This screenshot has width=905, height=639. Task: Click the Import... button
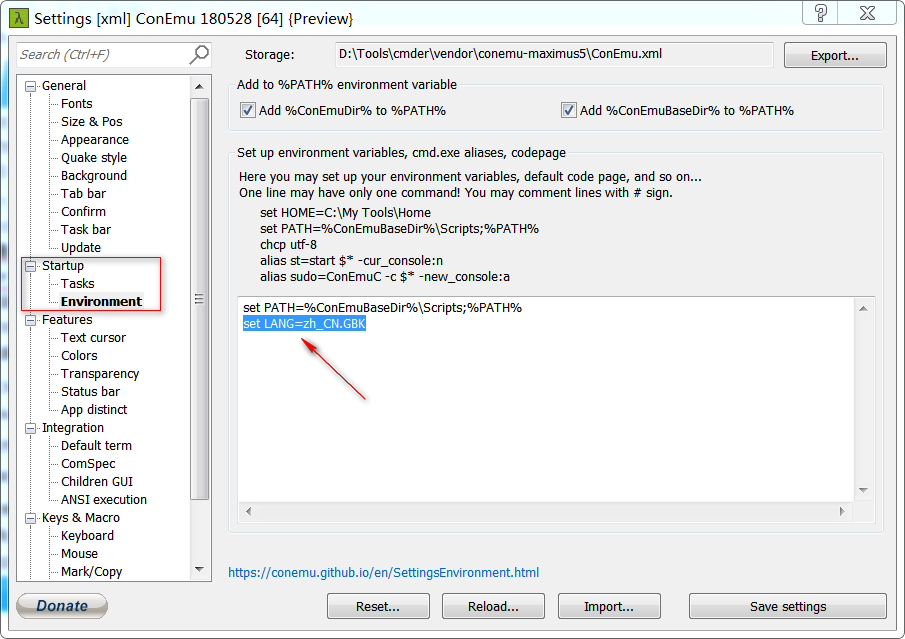coord(609,606)
